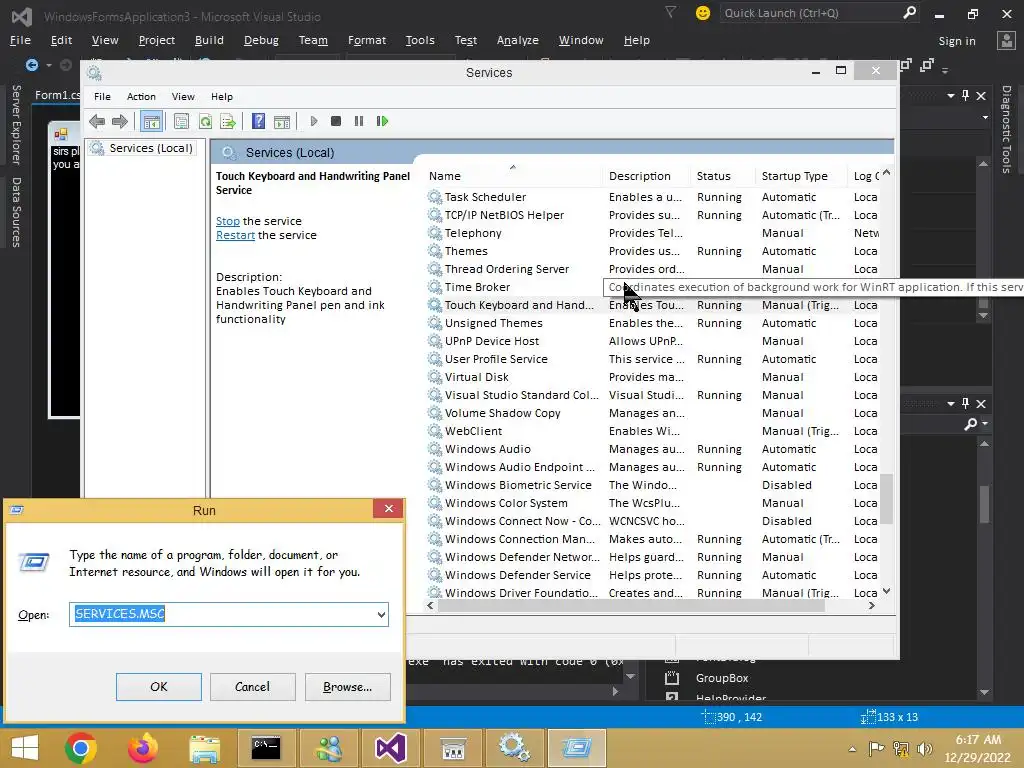Open Command Prompt from the taskbar

(x=266, y=748)
